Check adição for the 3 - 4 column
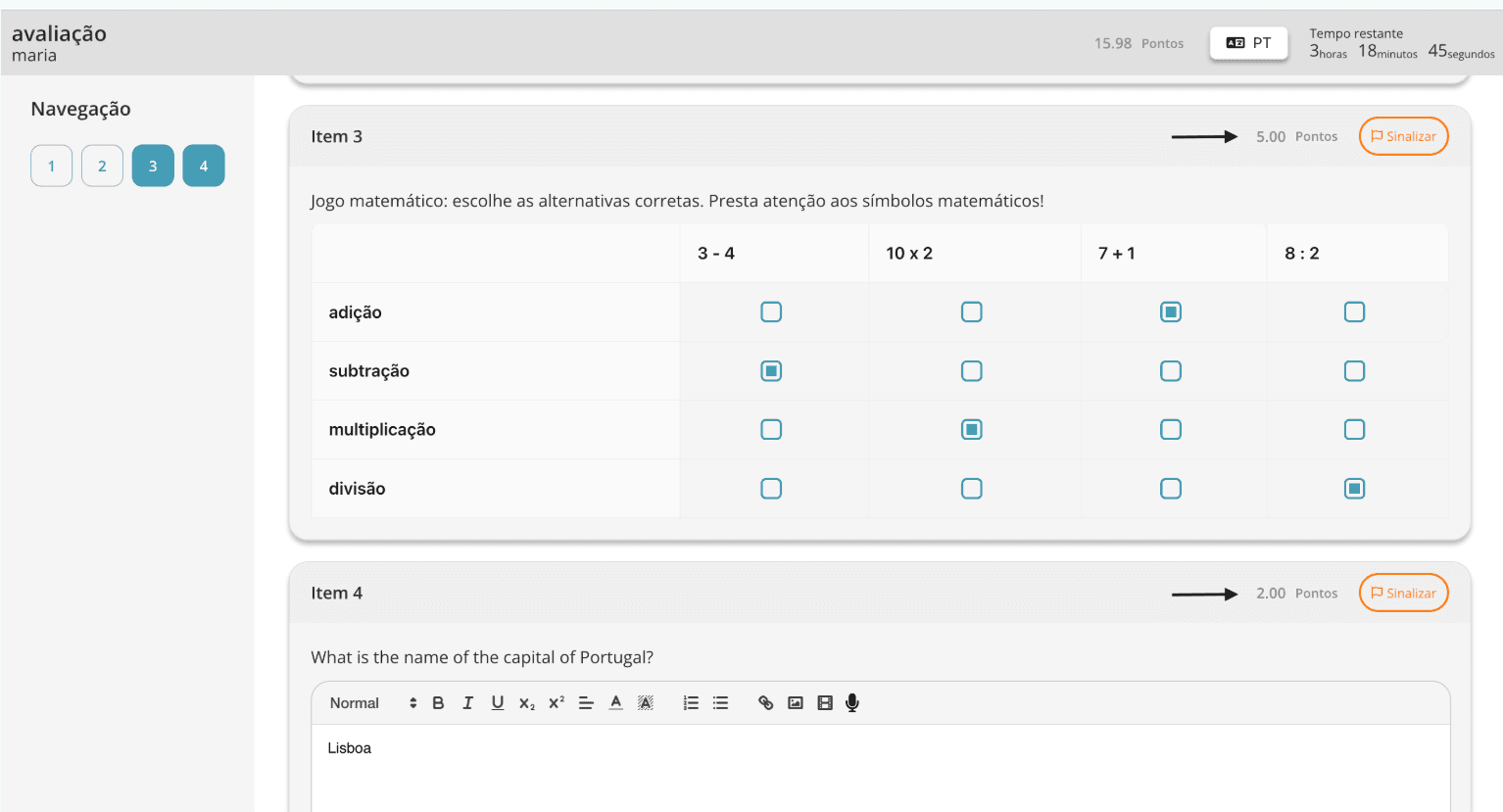 pyautogui.click(x=771, y=312)
